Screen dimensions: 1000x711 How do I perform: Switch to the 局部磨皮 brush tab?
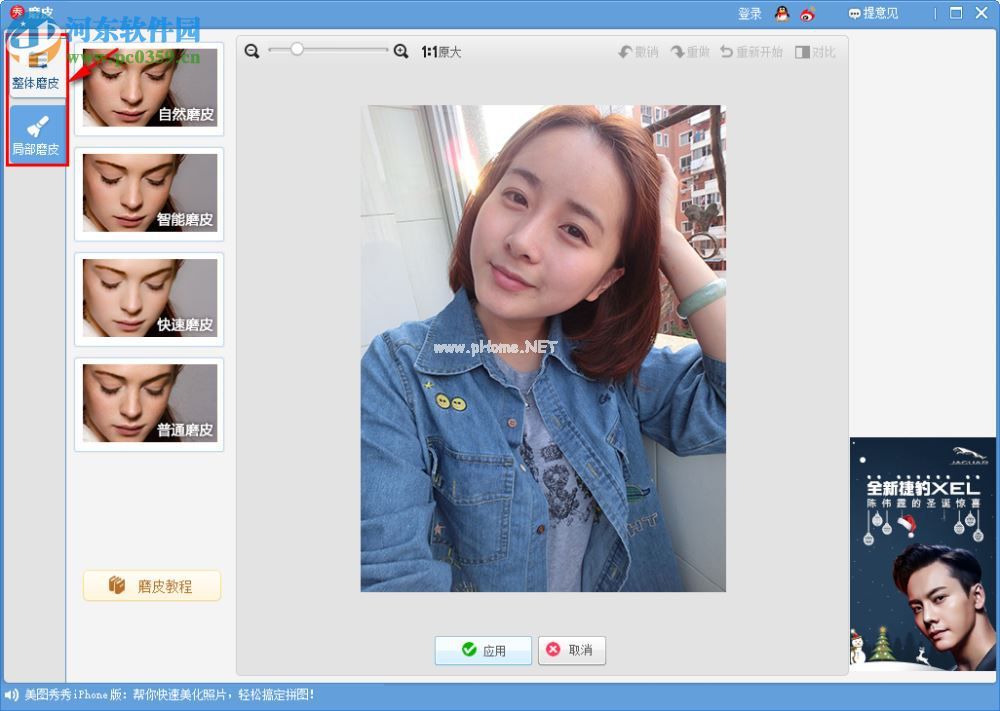click(x=36, y=135)
